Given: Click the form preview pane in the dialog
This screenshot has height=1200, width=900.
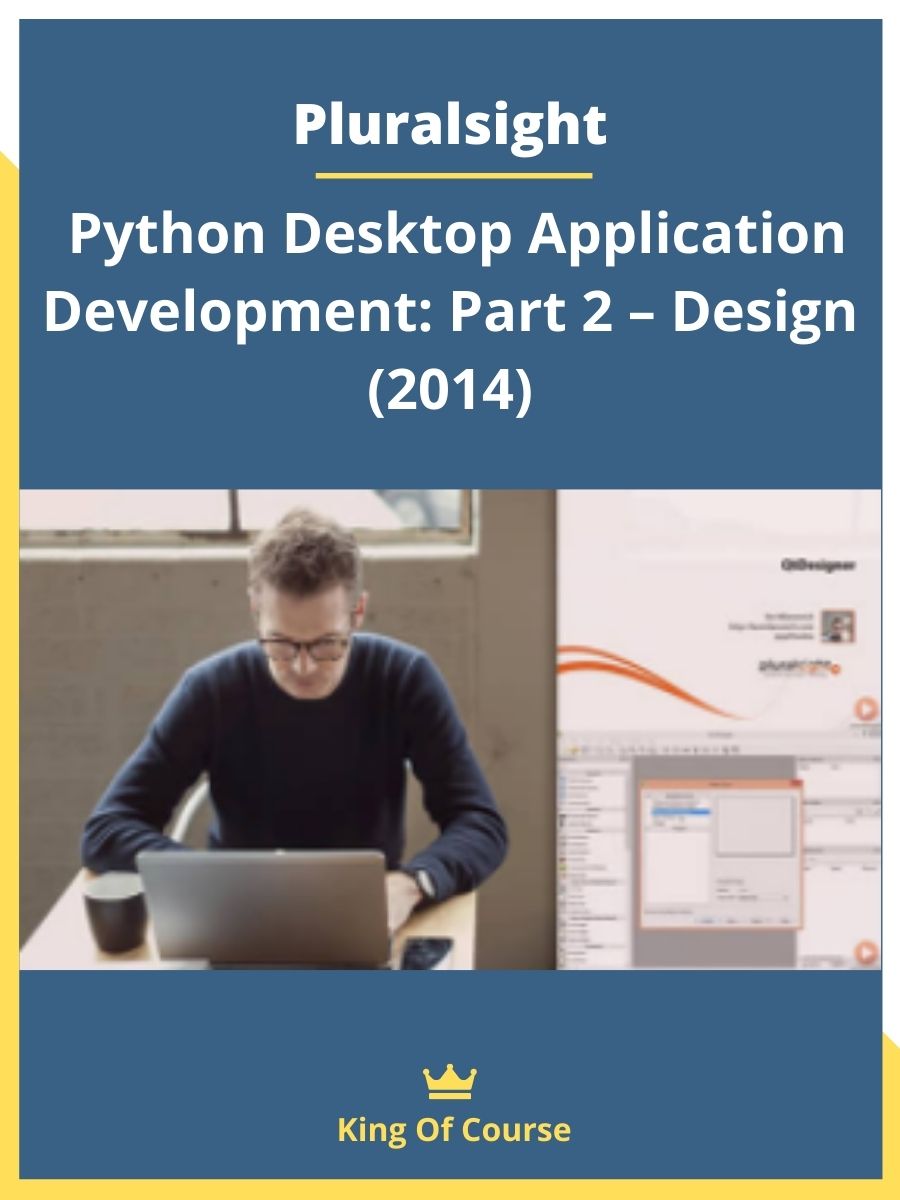Looking at the screenshot, I should [755, 825].
